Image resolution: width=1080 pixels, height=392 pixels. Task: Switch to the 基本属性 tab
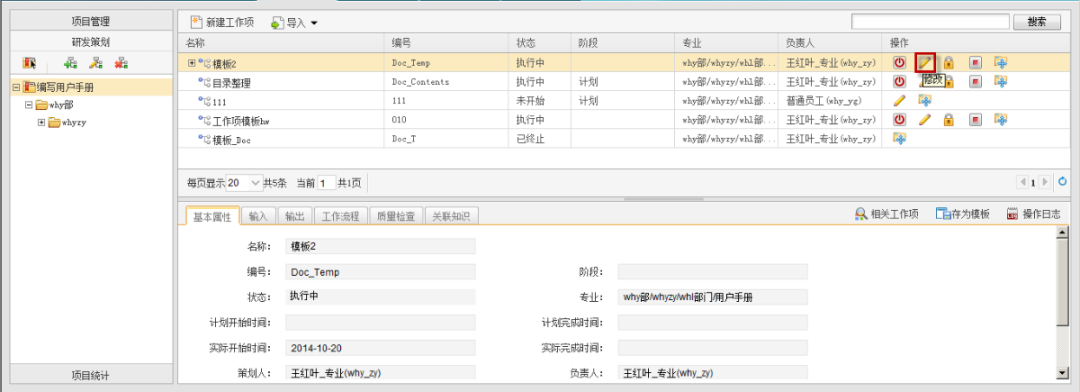(212, 216)
